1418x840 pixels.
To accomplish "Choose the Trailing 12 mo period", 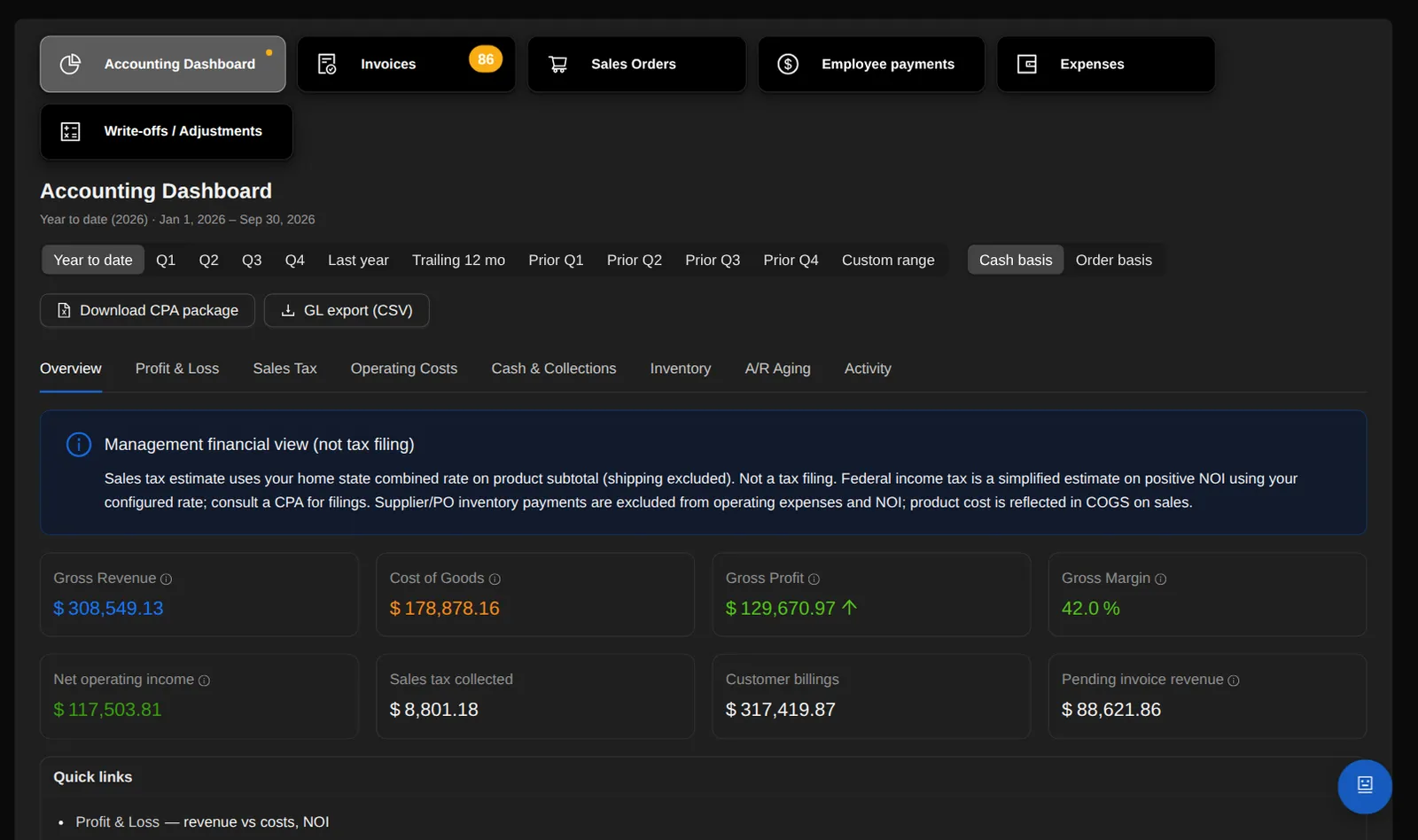I will tap(458, 260).
